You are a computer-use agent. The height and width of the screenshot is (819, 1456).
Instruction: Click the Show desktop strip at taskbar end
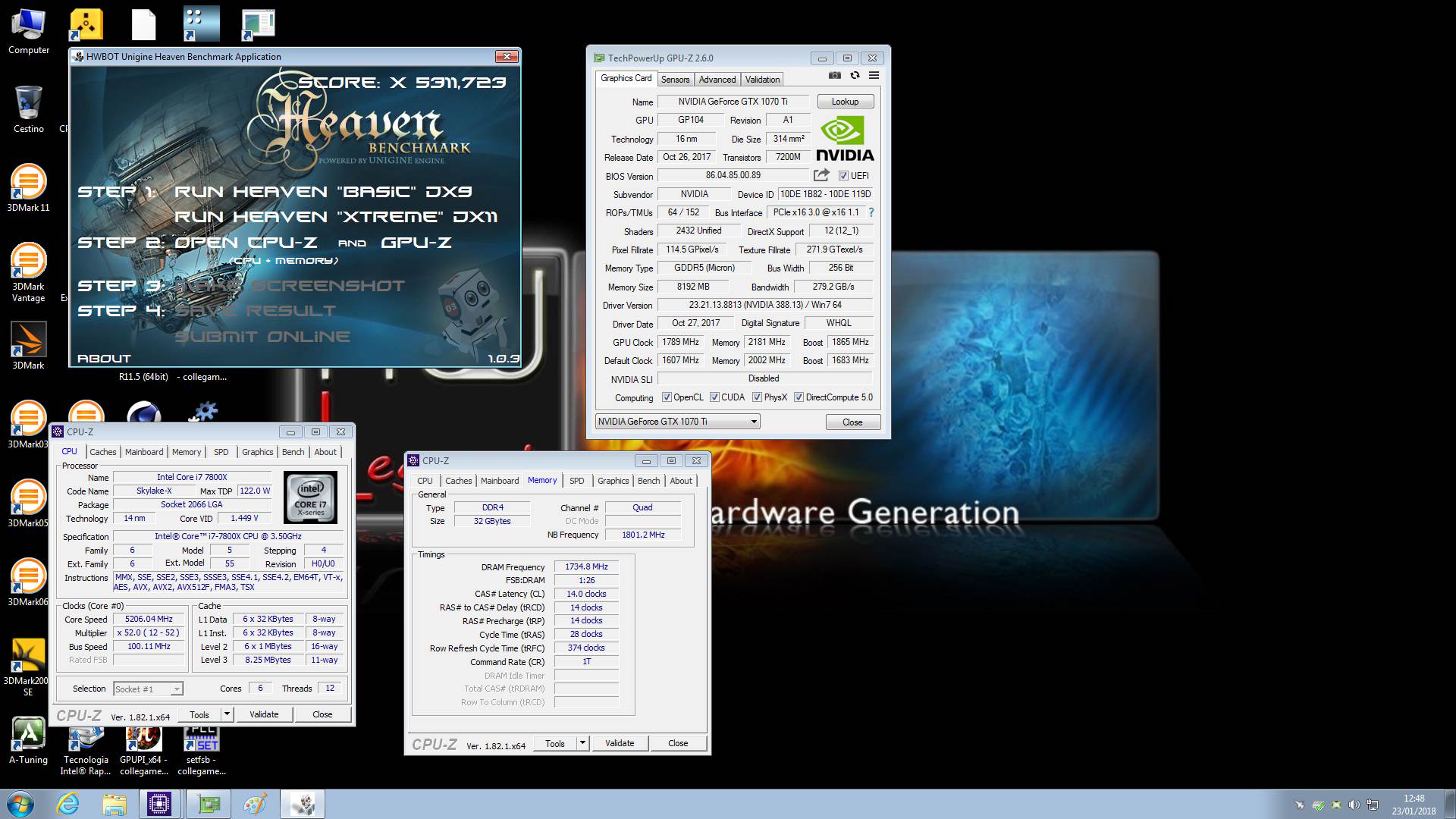pos(1451,804)
